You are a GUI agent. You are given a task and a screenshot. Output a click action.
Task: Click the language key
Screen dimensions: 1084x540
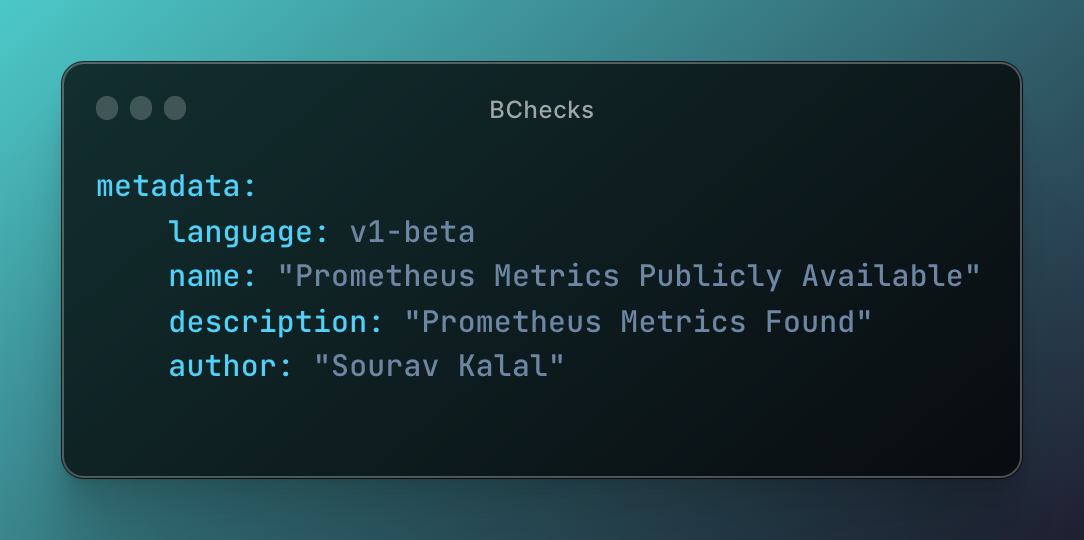click(240, 232)
